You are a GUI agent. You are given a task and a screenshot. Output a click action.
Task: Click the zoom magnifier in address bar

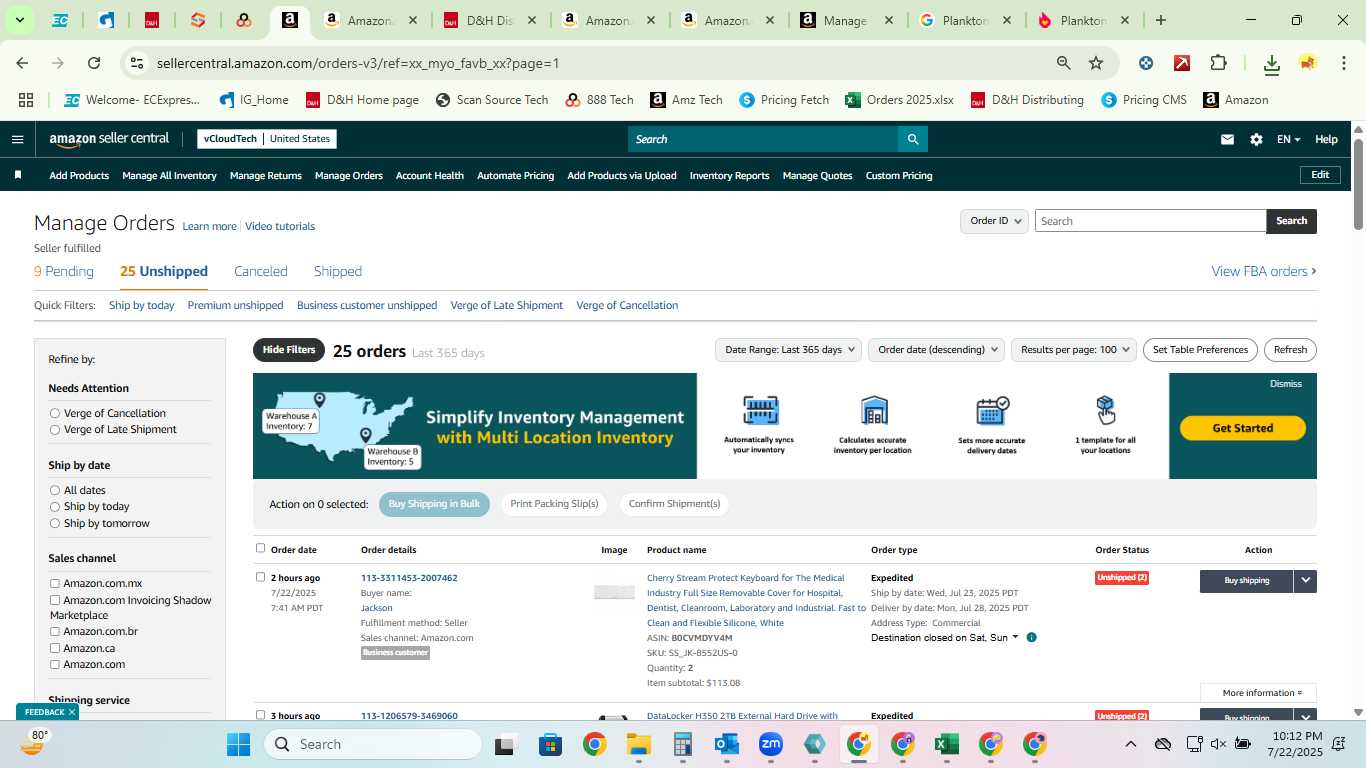pos(1064,63)
